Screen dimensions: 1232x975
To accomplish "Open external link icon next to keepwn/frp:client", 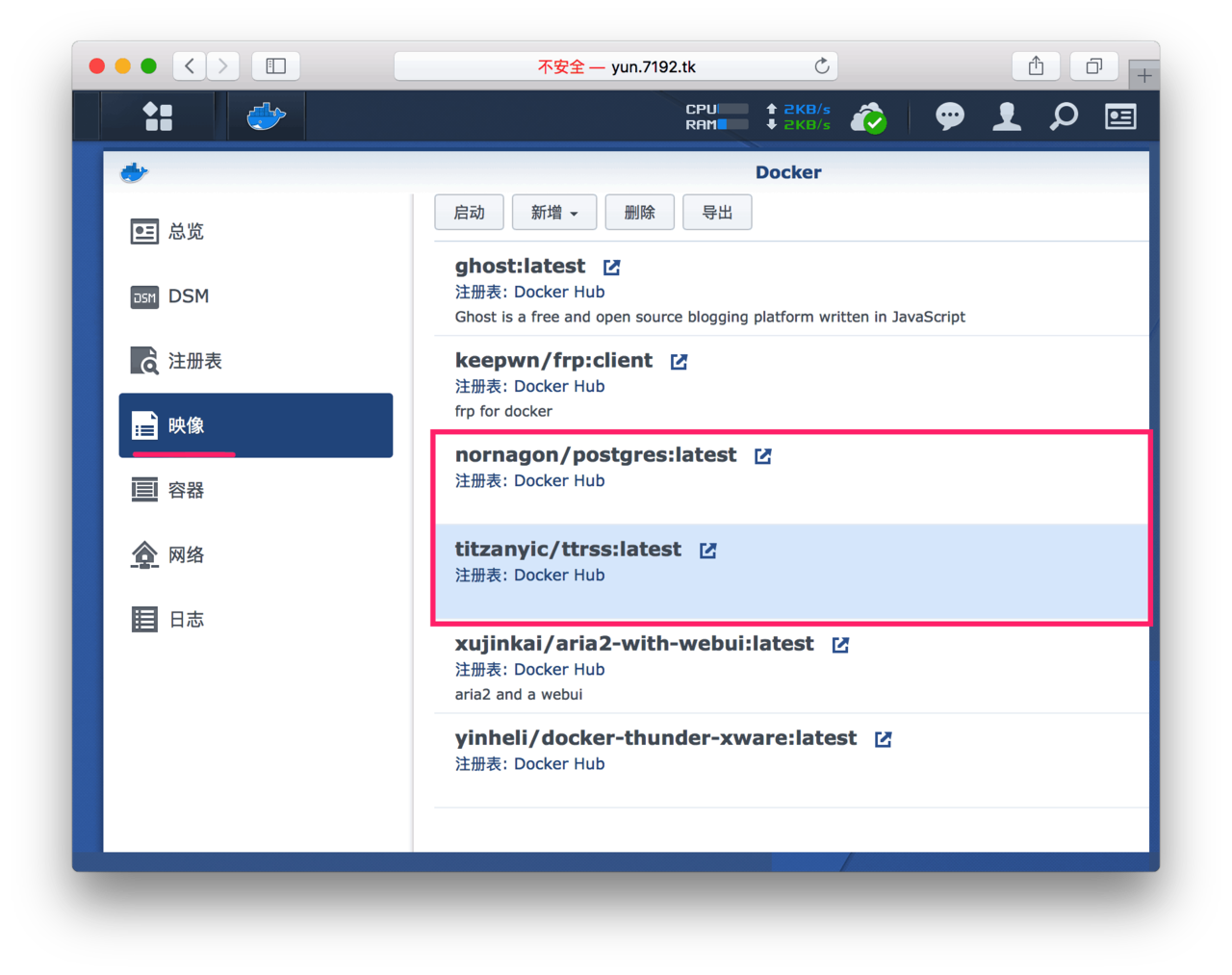I will [x=679, y=362].
